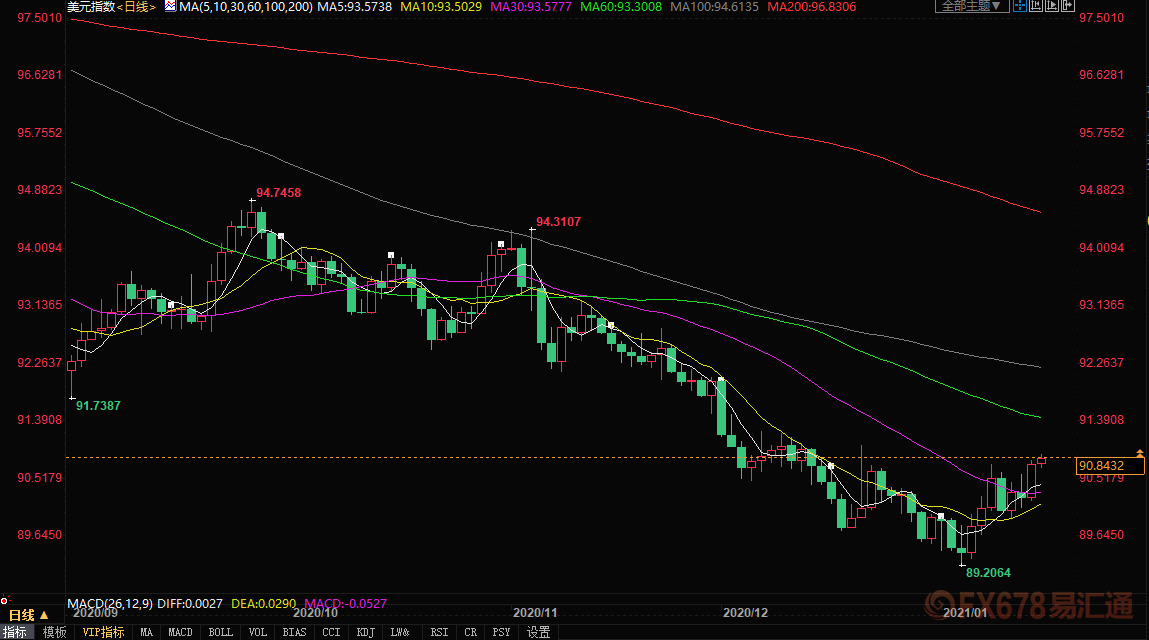Screen dimensions: 1149x640
Task: Click the orange arrow on price axis
Action: point(1140,453)
